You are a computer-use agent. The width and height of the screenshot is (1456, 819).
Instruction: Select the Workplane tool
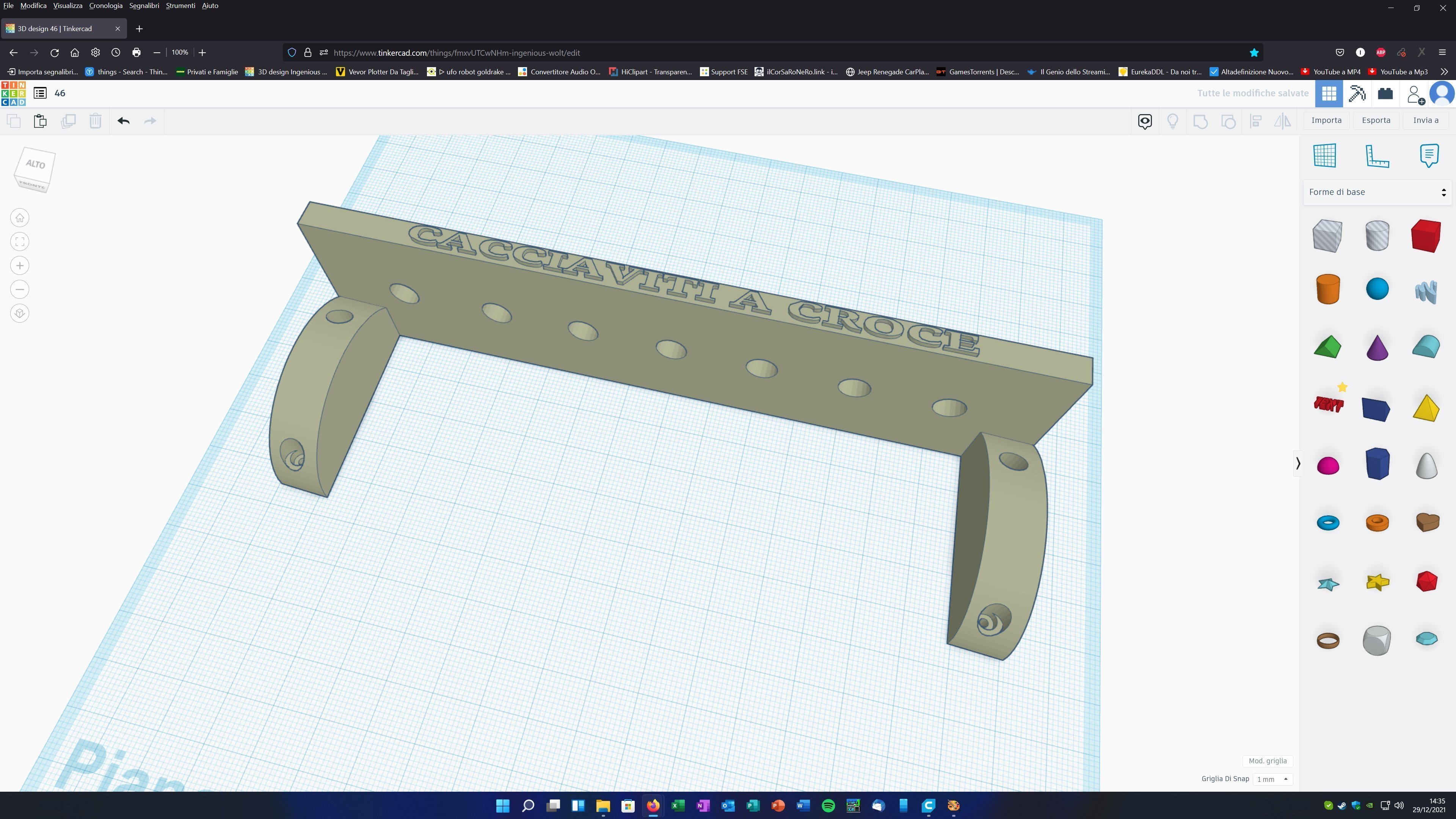click(1325, 155)
